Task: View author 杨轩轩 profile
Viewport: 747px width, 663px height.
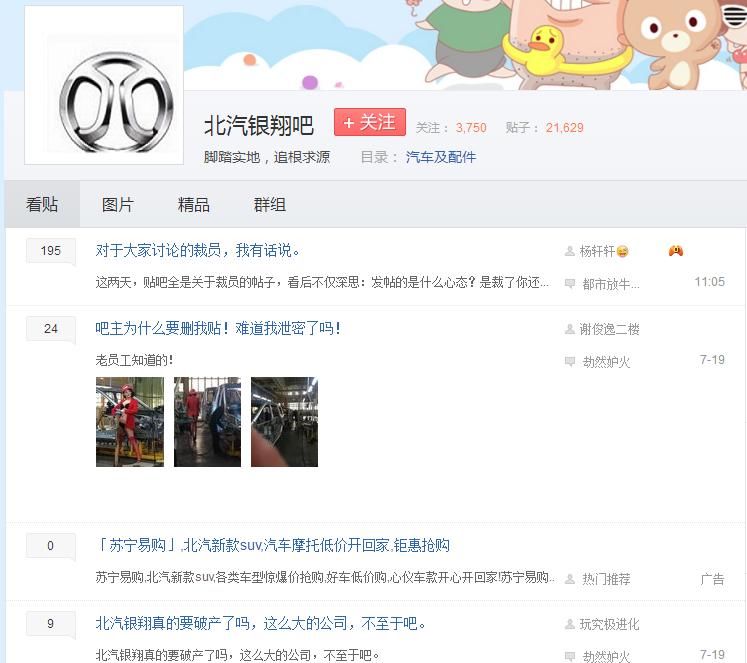Action: click(597, 251)
